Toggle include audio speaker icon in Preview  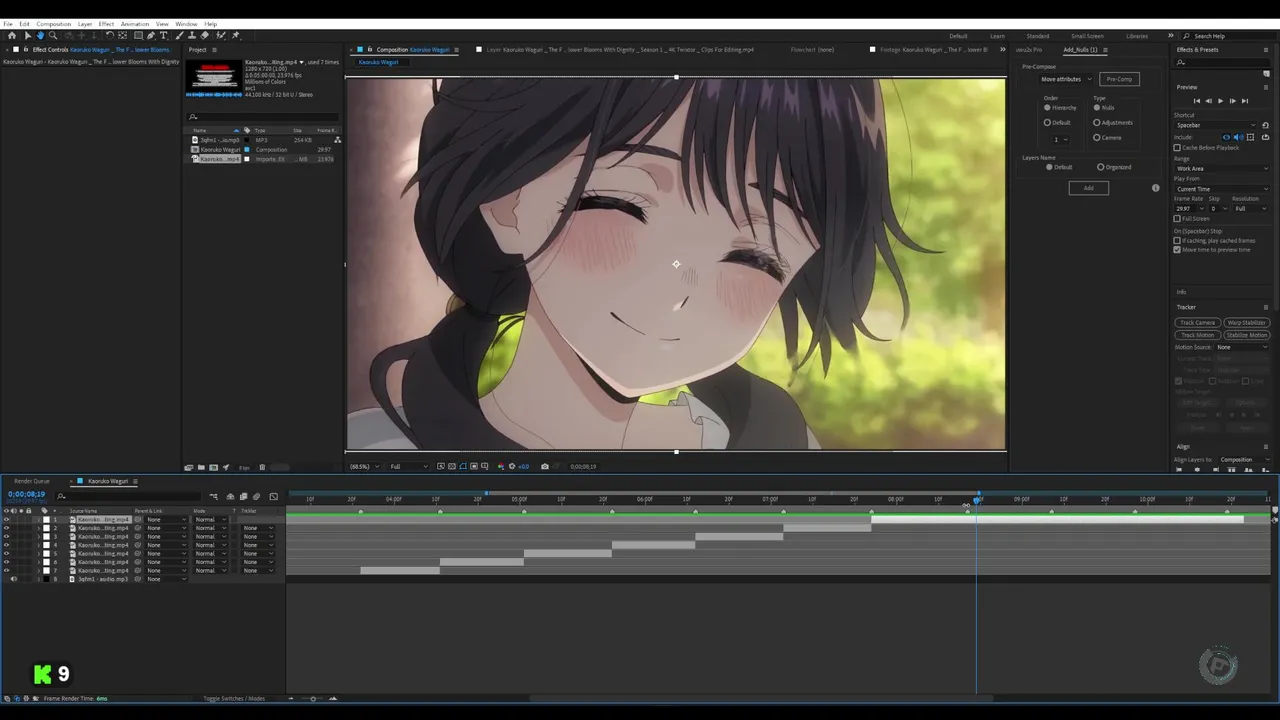(x=1238, y=137)
